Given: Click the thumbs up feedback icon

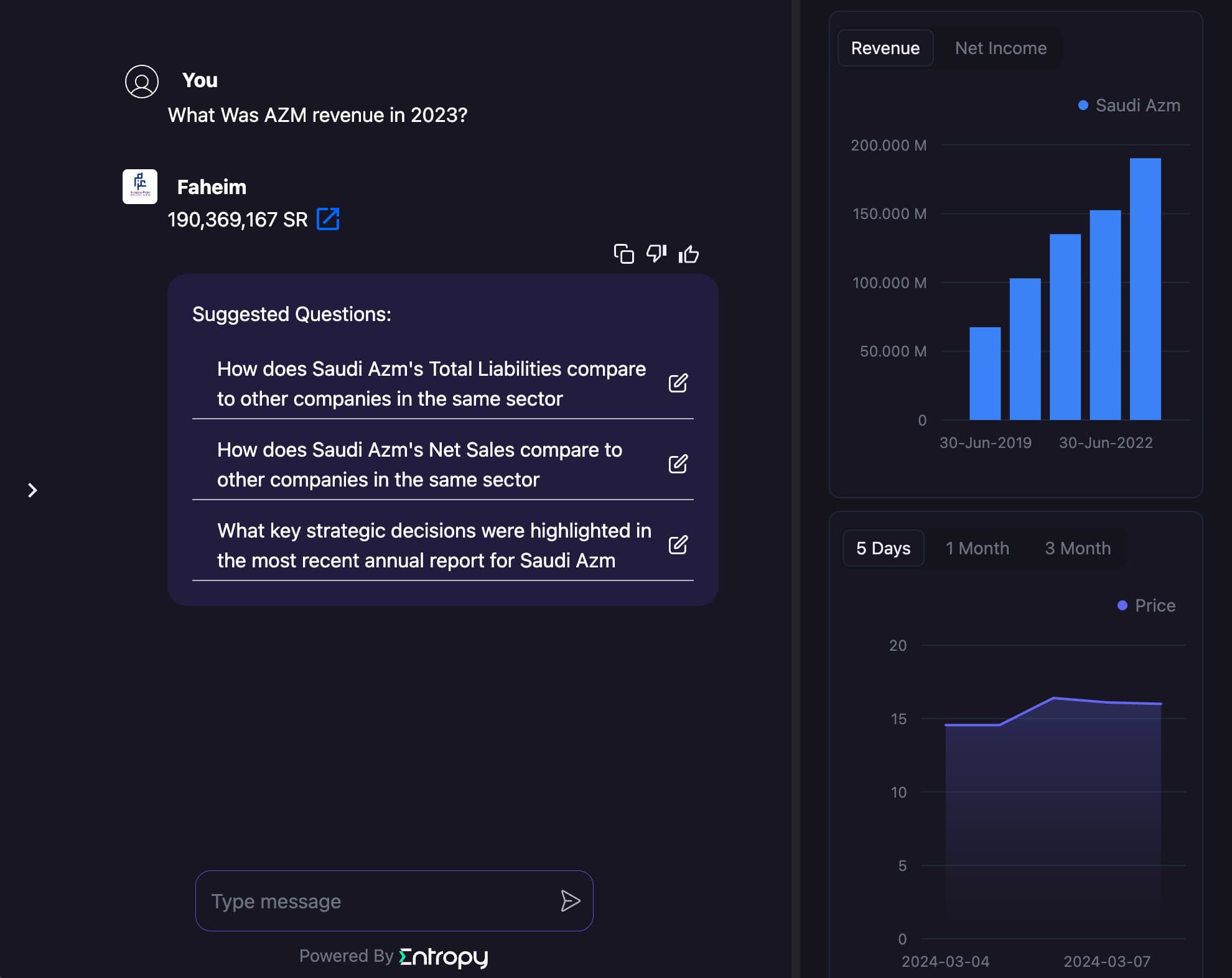Looking at the screenshot, I should coord(689,254).
